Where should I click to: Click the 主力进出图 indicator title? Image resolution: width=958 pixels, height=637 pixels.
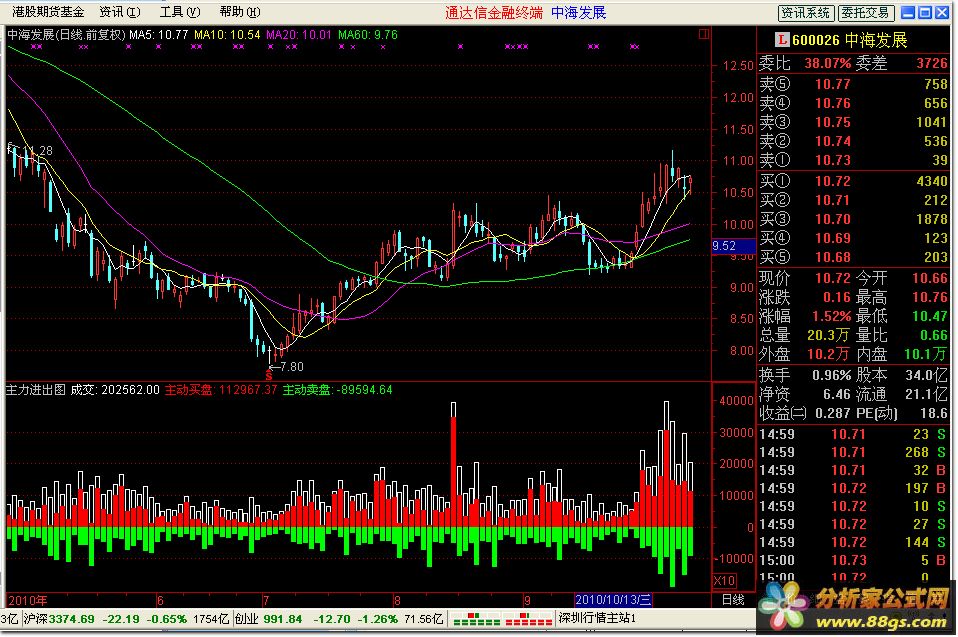[35, 390]
